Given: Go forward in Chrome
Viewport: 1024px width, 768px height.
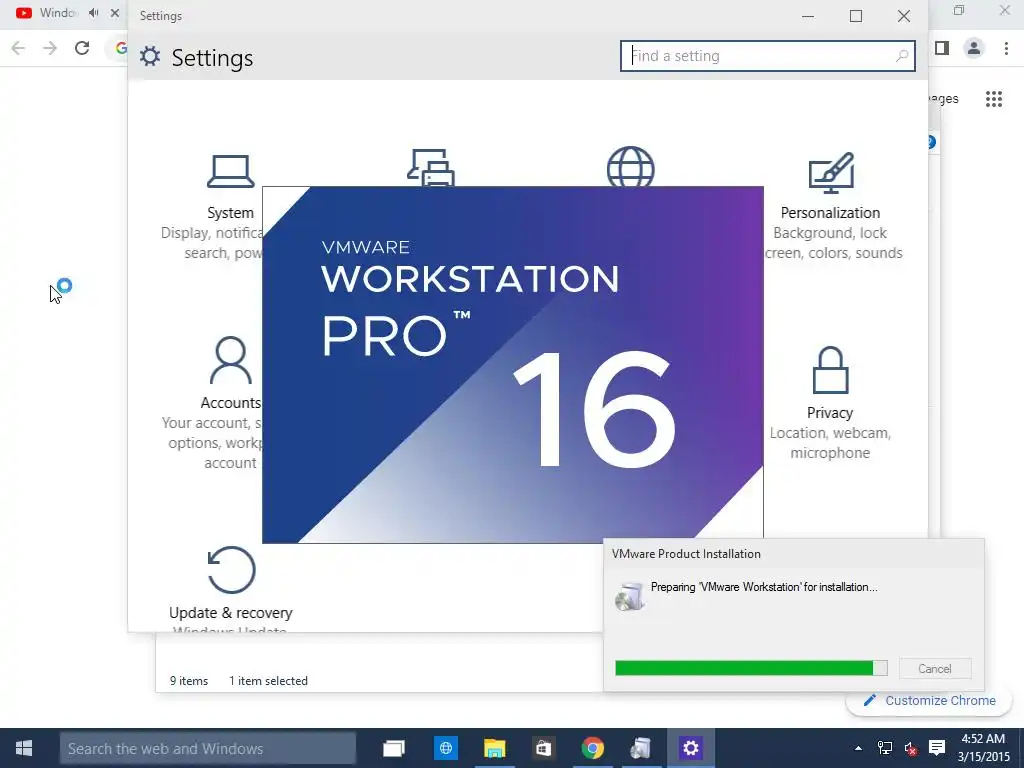Looking at the screenshot, I should coord(50,48).
